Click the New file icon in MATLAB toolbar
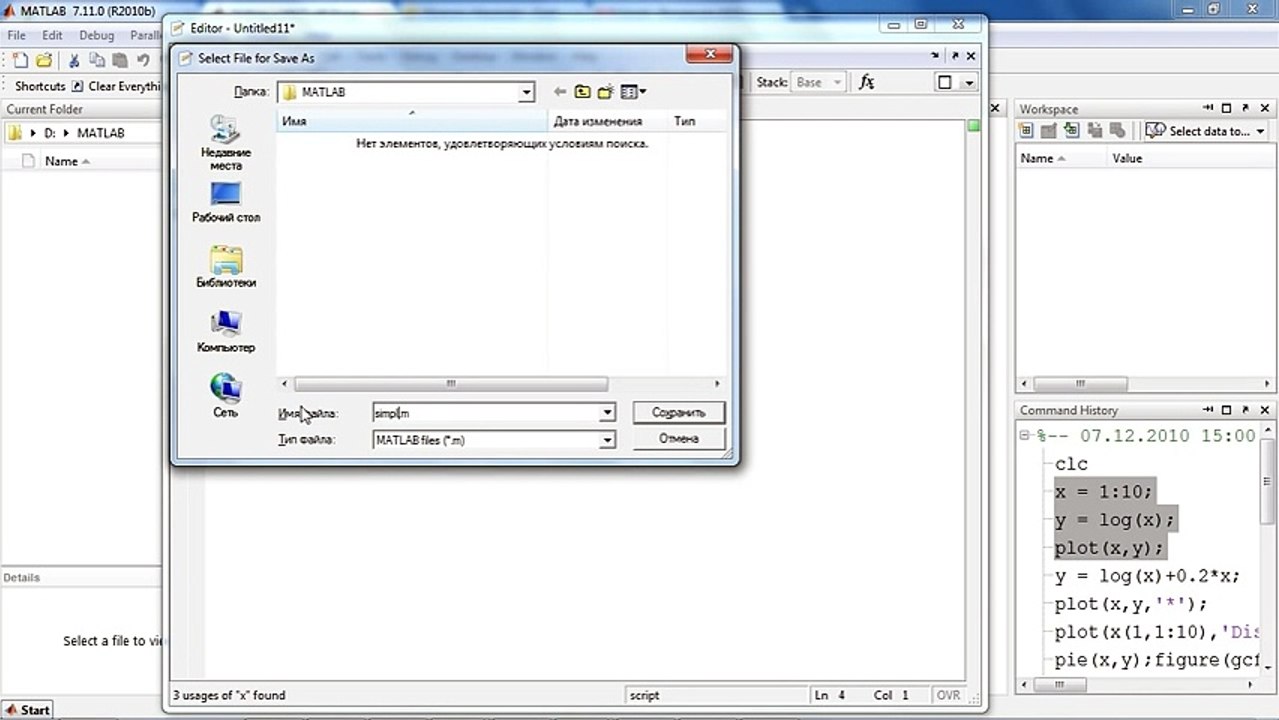 coord(19,60)
